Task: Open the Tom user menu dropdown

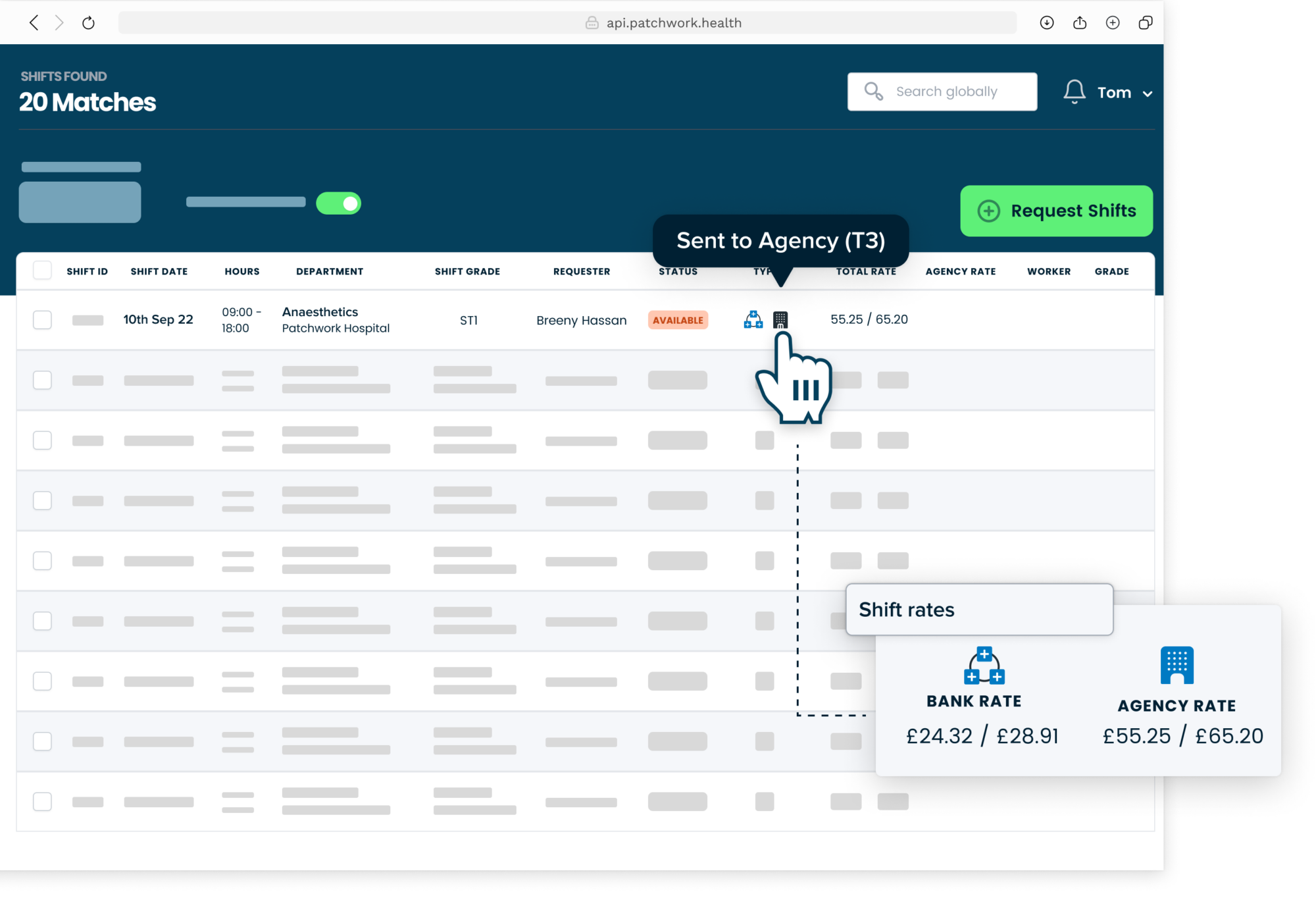Action: pos(1125,93)
